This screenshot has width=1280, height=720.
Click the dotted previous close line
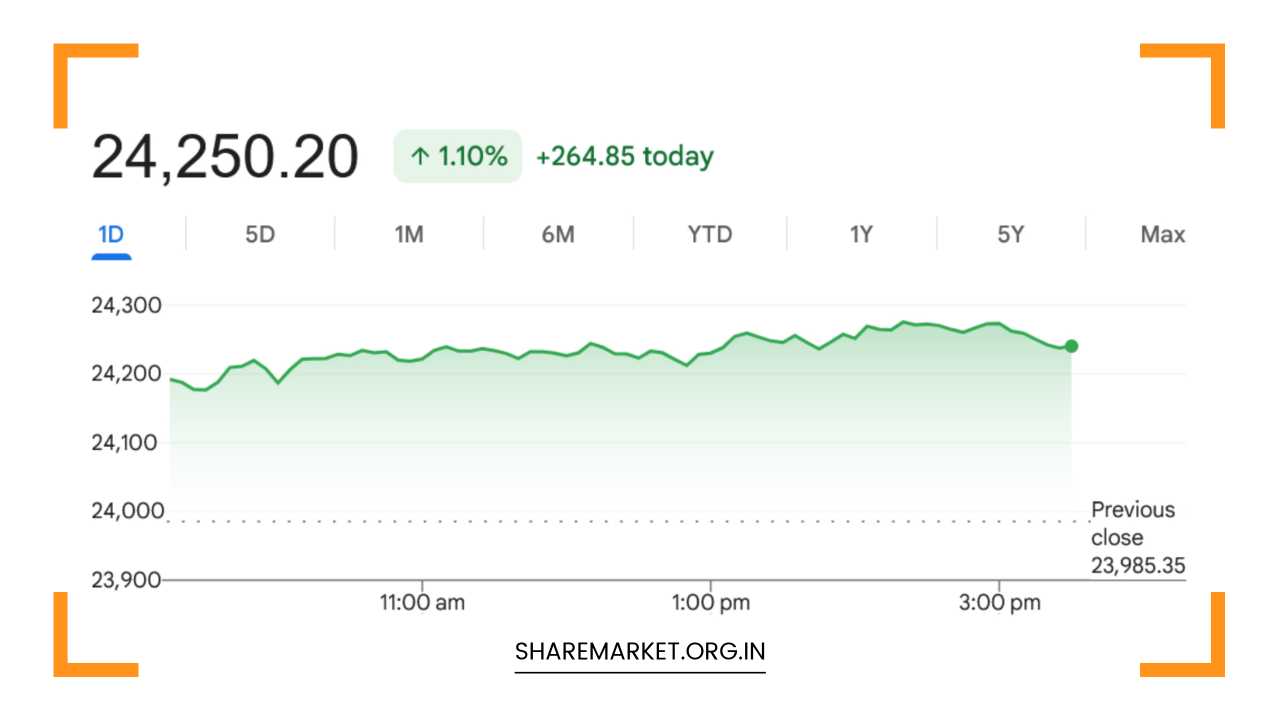[x=628, y=521]
